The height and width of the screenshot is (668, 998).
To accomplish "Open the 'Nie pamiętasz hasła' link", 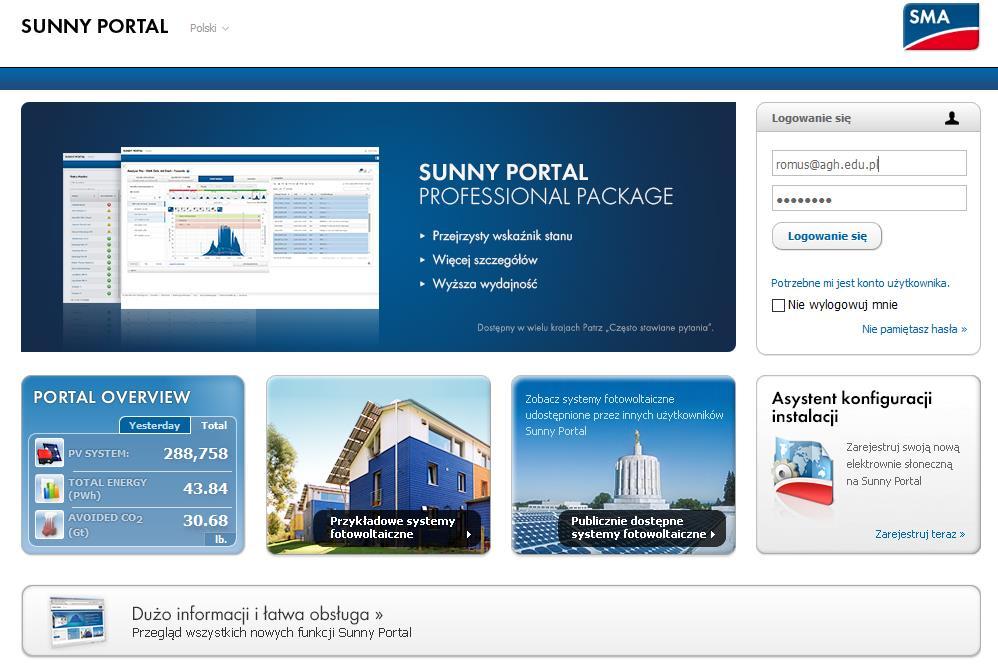I will pyautogui.click(x=914, y=329).
